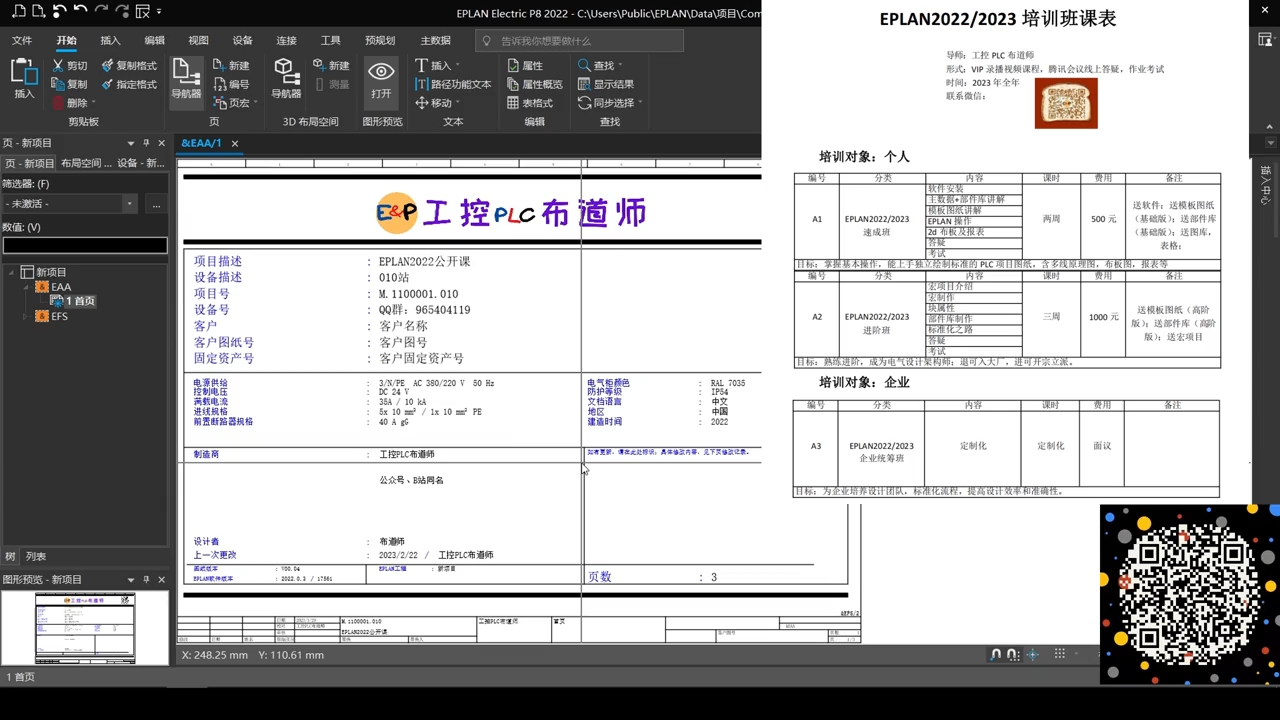Switch to Master Data (主数据) ribbon tab

(435, 41)
